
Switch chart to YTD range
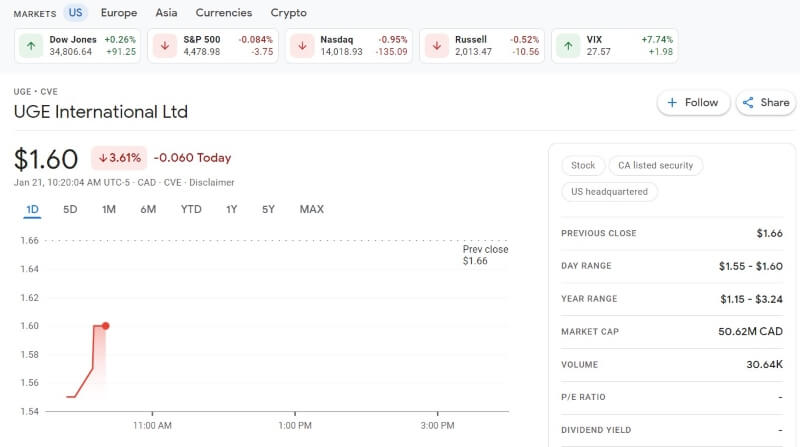[191, 209]
